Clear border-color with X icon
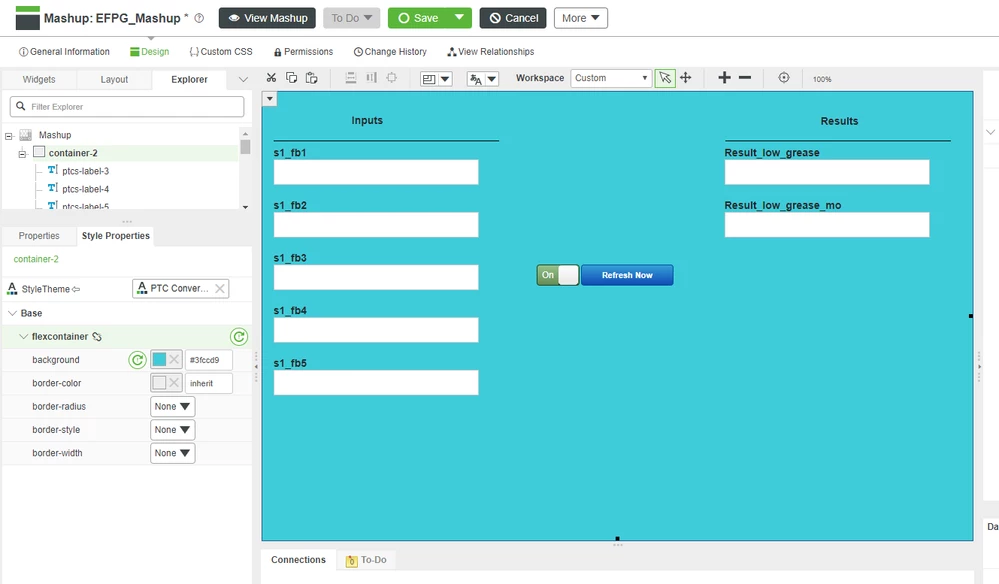The height and width of the screenshot is (584, 999). pyautogui.click(x=174, y=383)
